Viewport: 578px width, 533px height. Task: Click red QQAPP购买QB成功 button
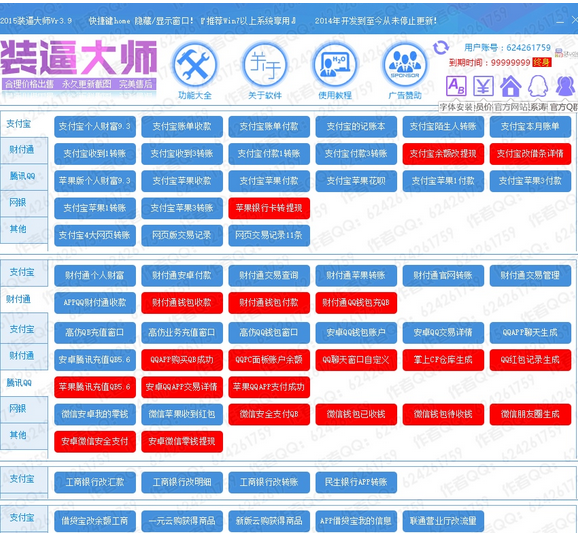(182, 360)
